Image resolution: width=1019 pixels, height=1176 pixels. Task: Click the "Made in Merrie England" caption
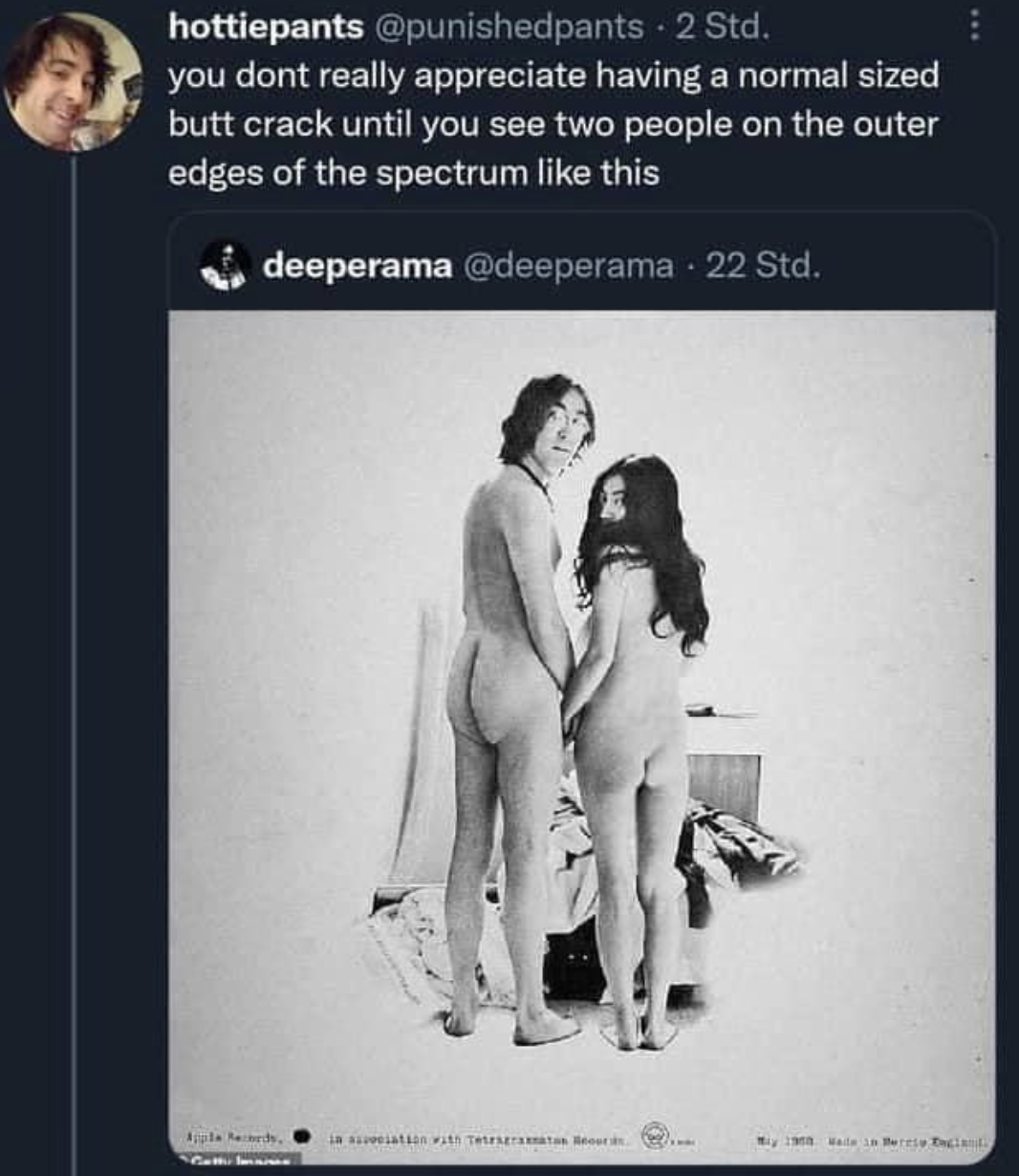(x=908, y=1139)
